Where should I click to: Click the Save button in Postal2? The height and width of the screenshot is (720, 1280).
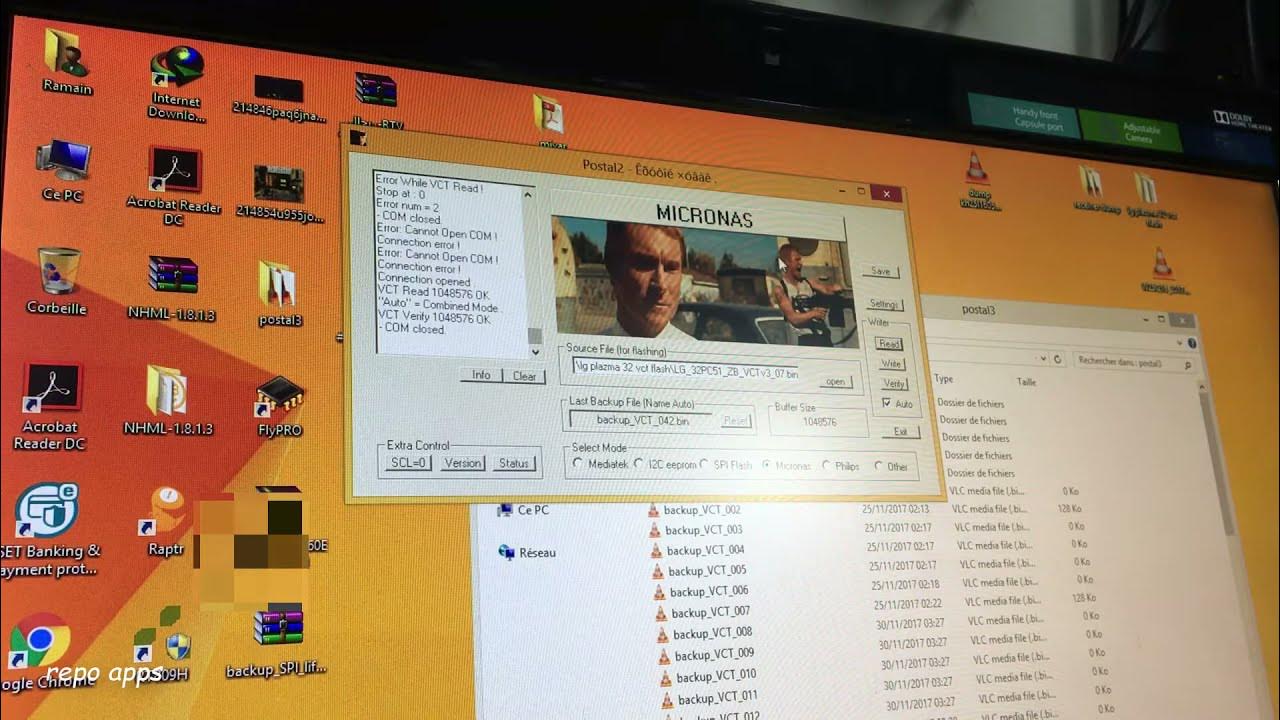(x=880, y=271)
